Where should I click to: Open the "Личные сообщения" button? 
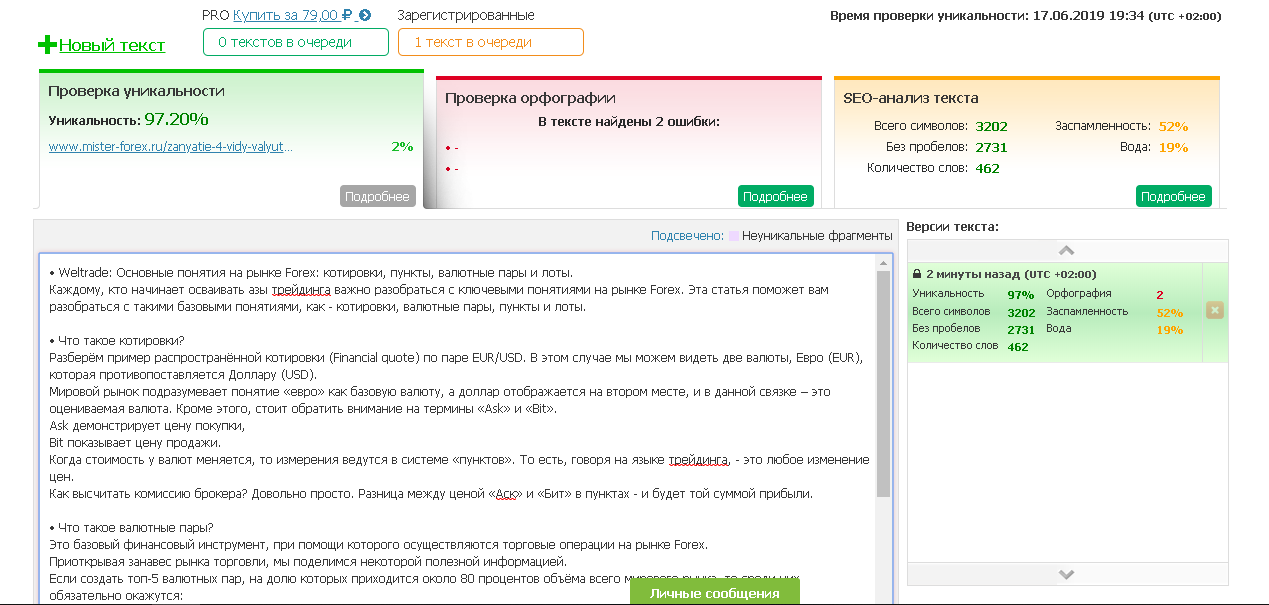[x=714, y=592]
